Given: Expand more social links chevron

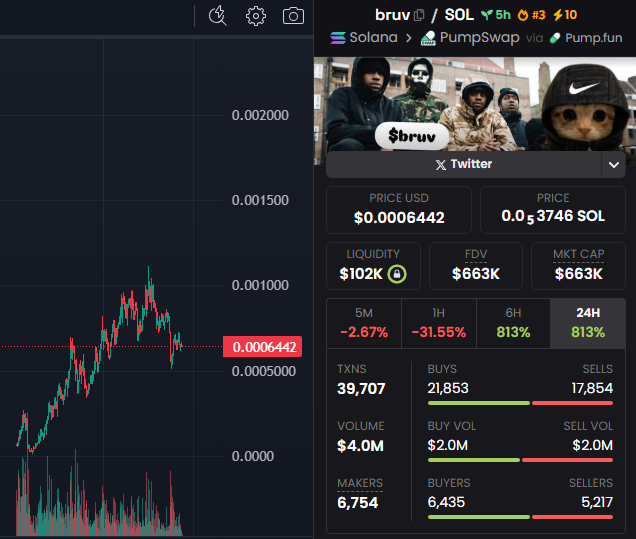Looking at the screenshot, I should [x=614, y=165].
